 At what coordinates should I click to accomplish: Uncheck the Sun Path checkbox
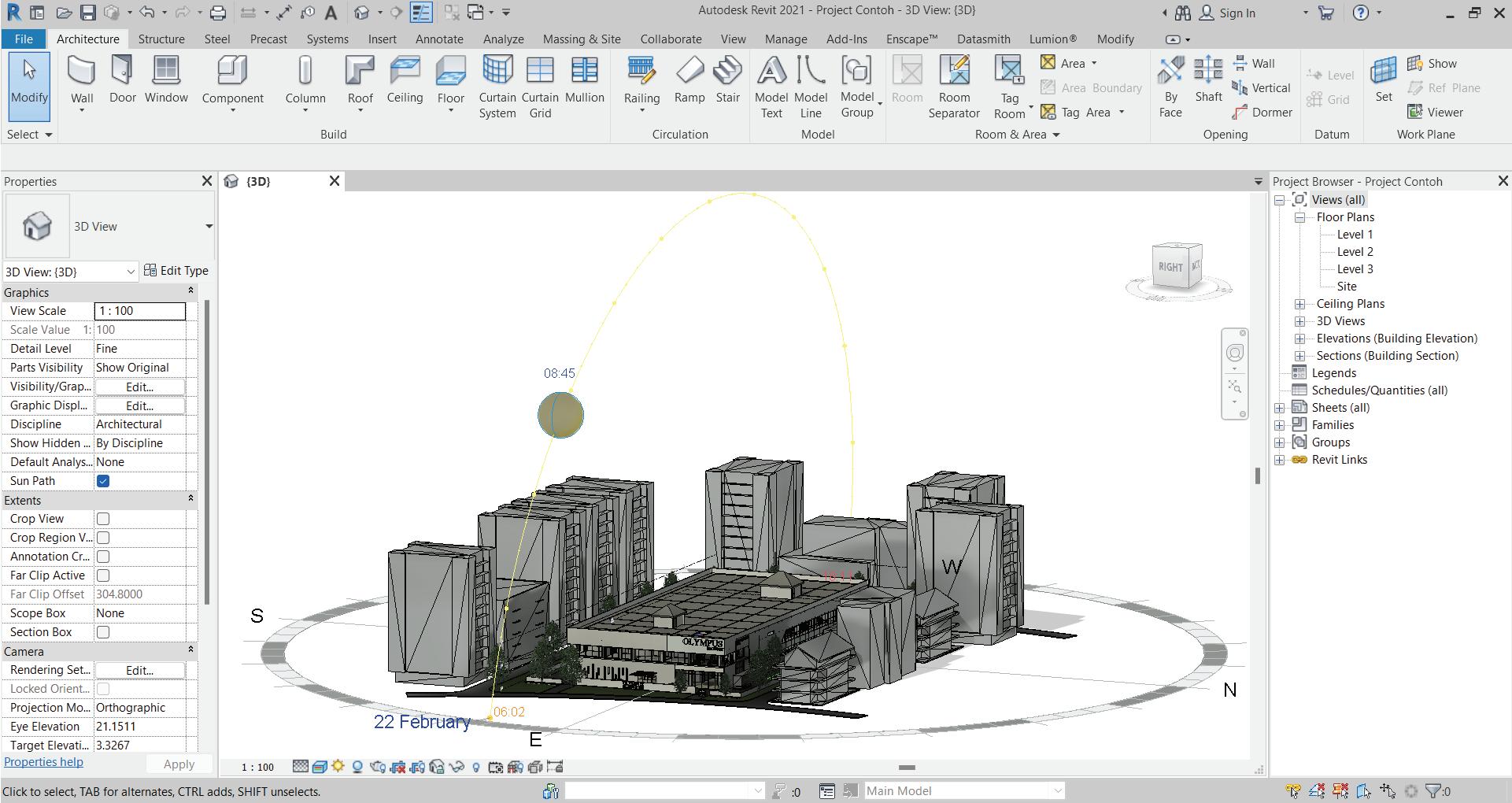pyautogui.click(x=103, y=481)
